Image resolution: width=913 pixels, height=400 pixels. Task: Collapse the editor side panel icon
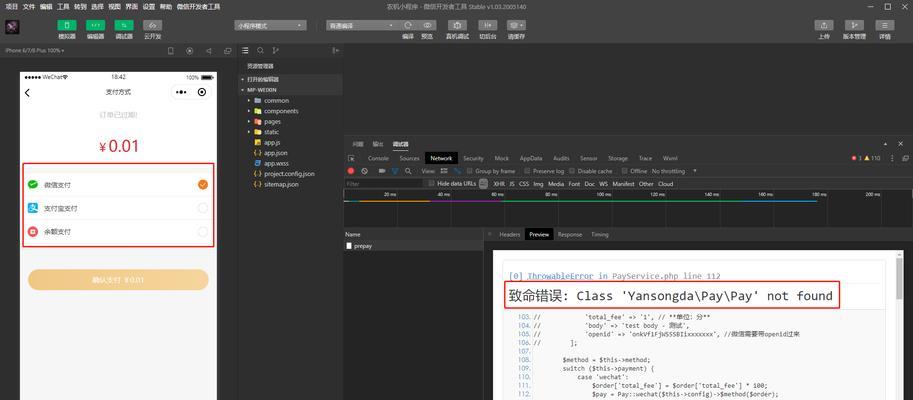[335, 51]
